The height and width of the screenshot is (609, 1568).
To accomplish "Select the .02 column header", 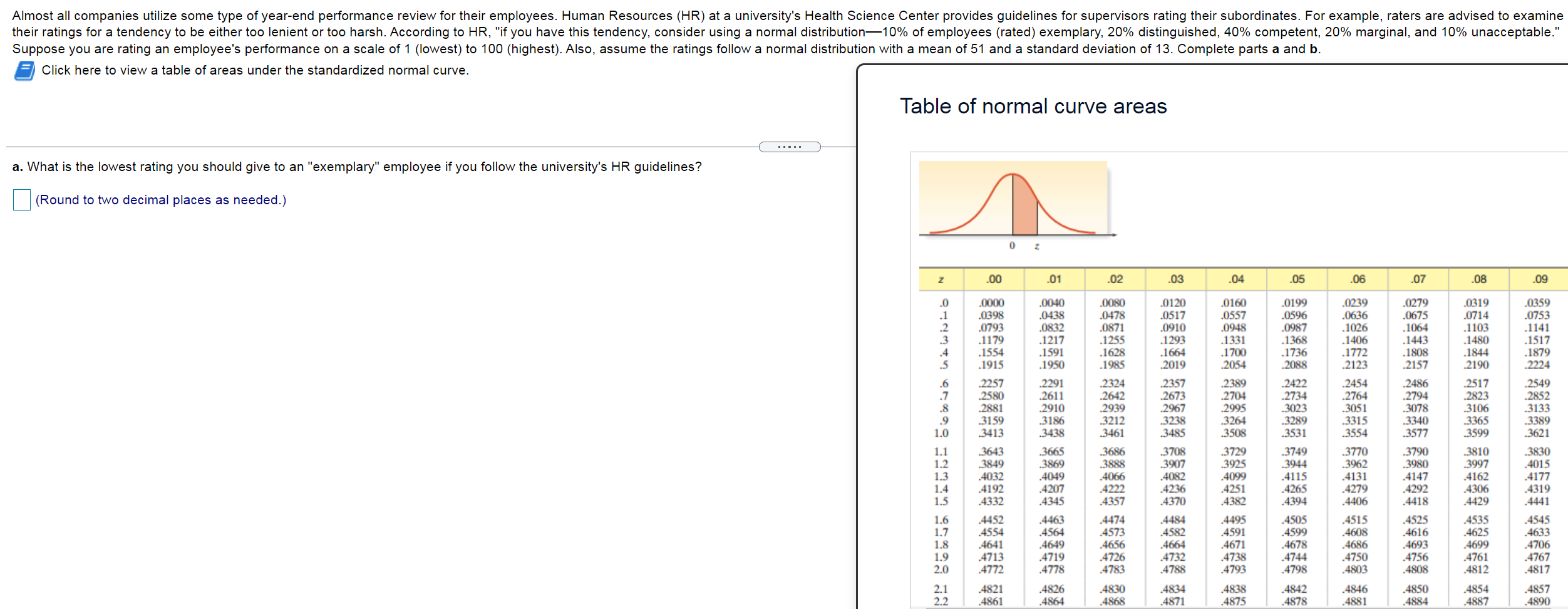I will pos(1115,279).
